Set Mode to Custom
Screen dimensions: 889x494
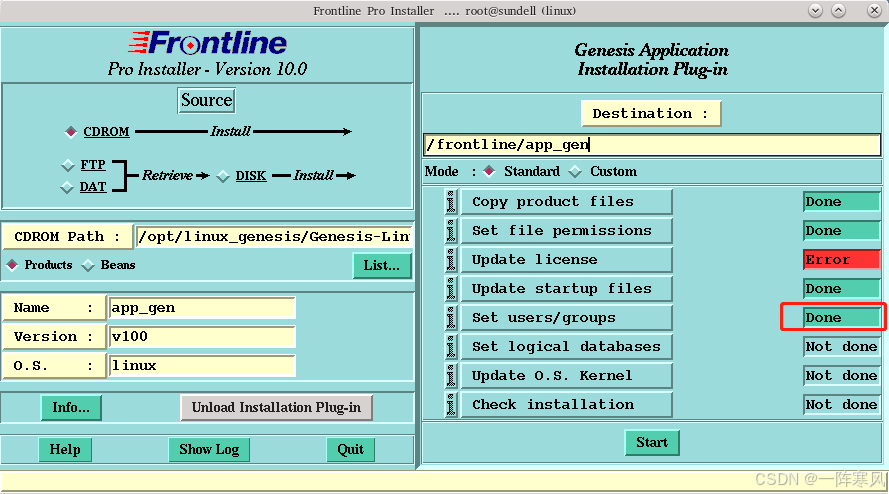(575, 171)
